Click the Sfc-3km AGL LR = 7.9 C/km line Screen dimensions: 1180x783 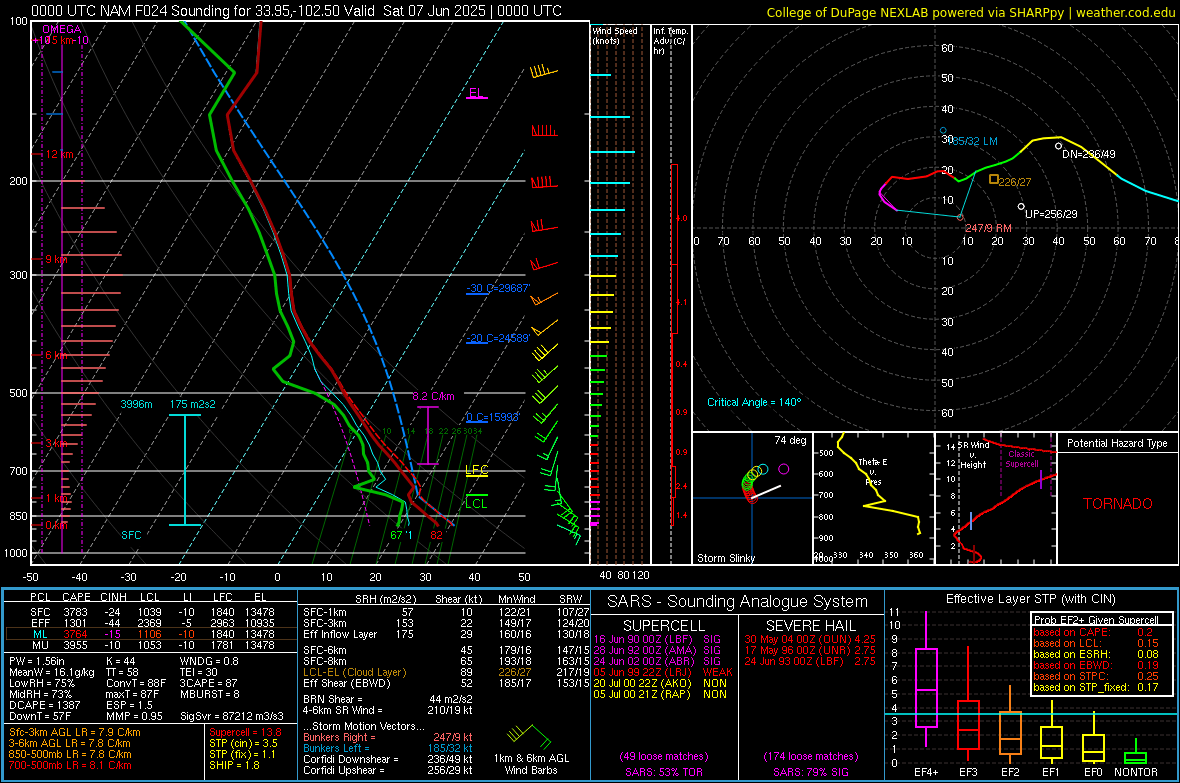pos(75,733)
